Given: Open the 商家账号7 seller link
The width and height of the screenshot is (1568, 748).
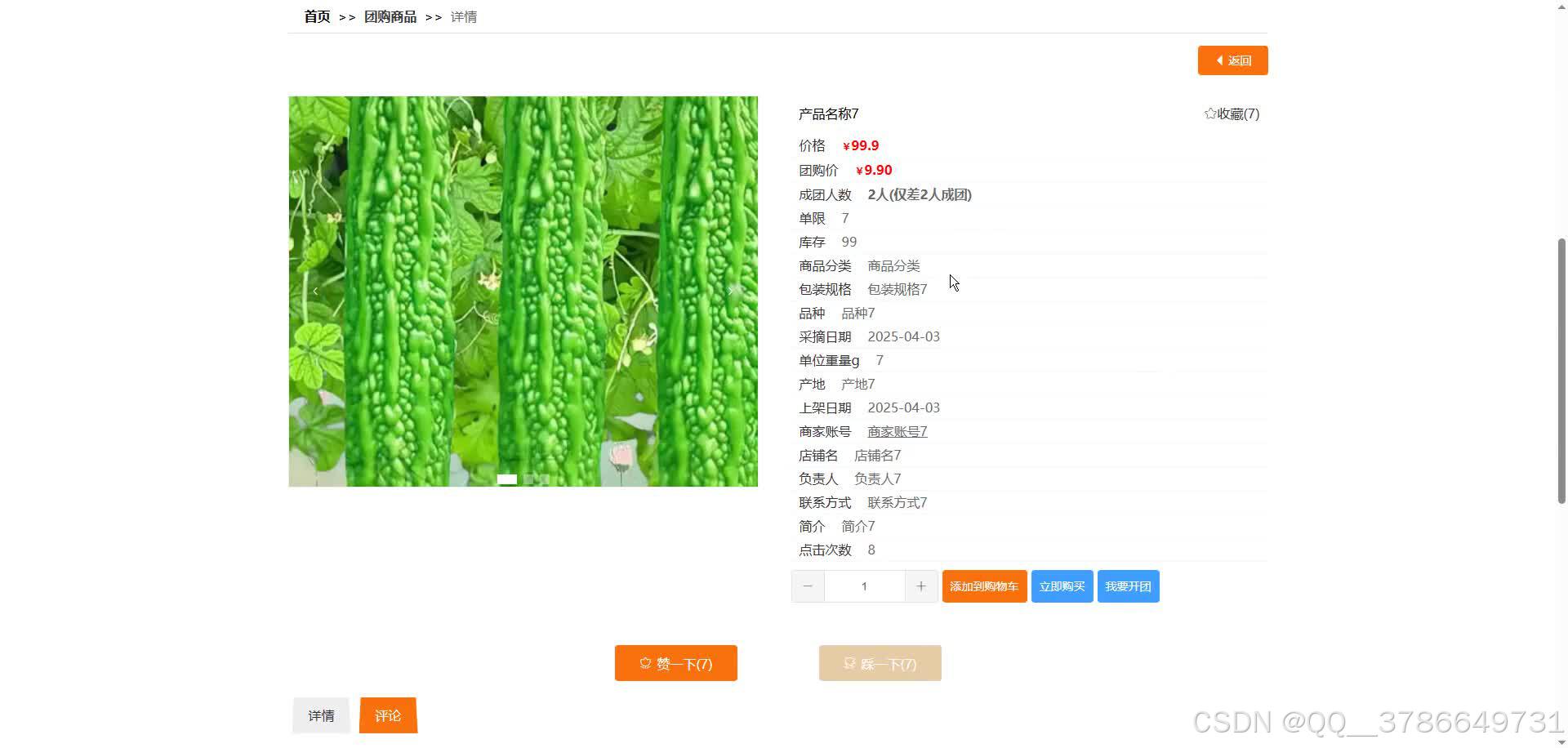Looking at the screenshot, I should pos(897,431).
